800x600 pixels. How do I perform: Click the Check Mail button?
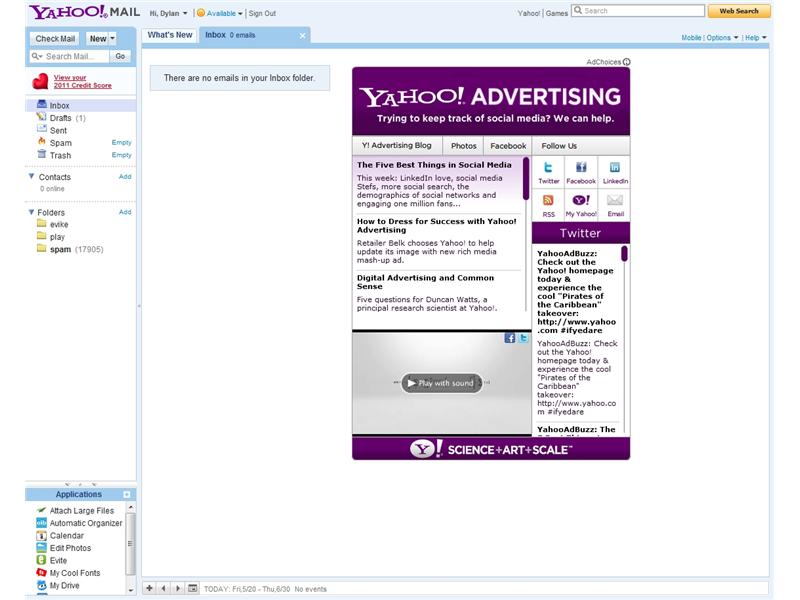point(58,36)
